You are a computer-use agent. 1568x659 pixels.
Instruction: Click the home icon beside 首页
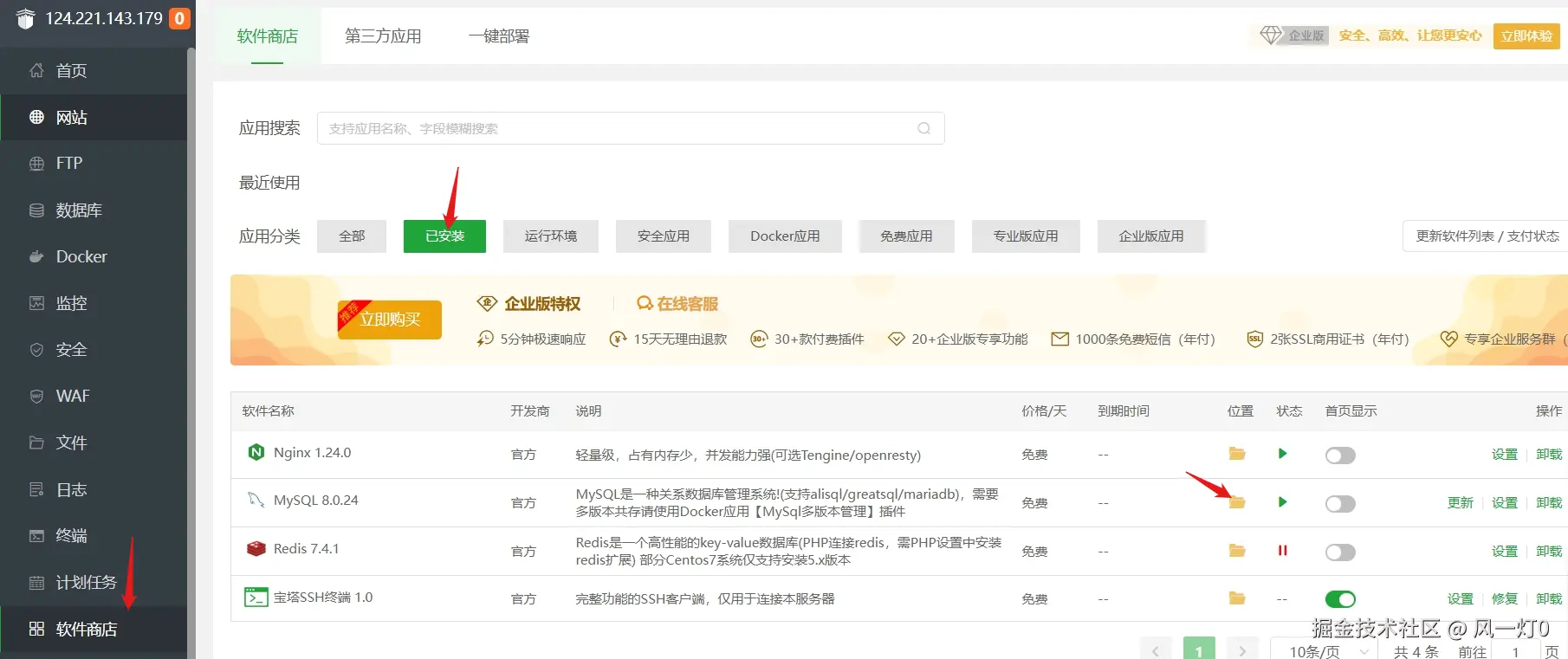(x=36, y=70)
